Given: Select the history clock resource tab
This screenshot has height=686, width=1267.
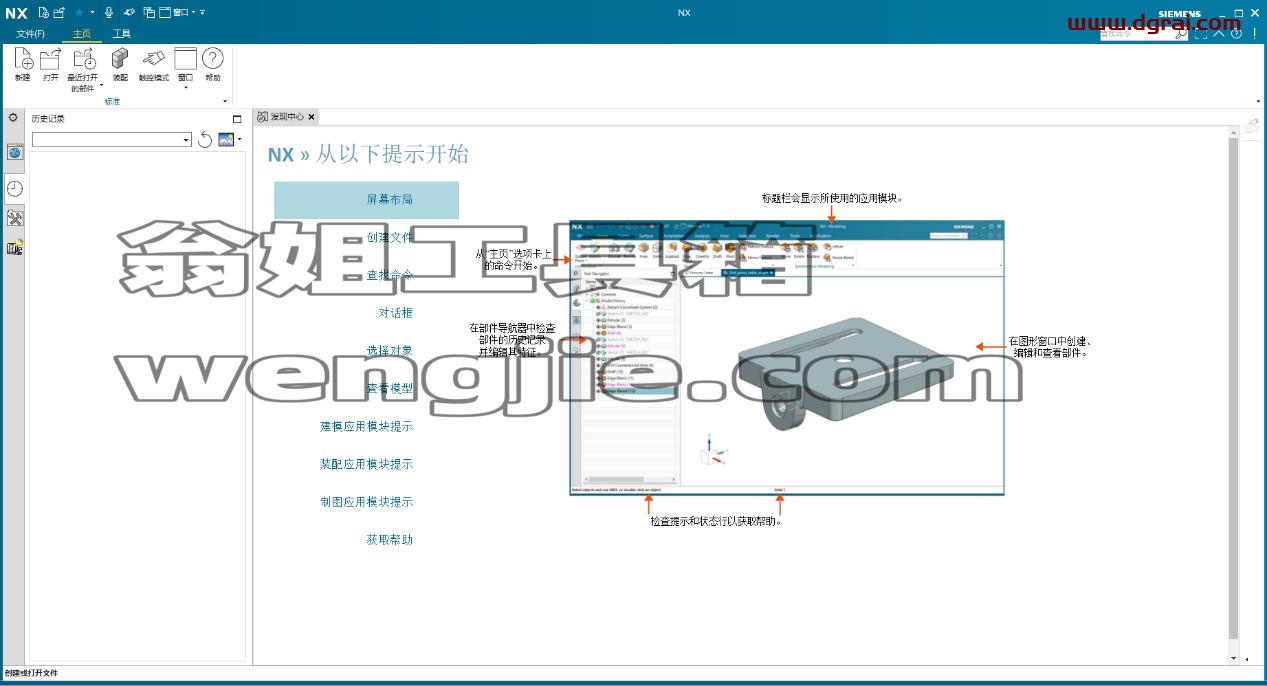Looking at the screenshot, I should [x=15, y=188].
